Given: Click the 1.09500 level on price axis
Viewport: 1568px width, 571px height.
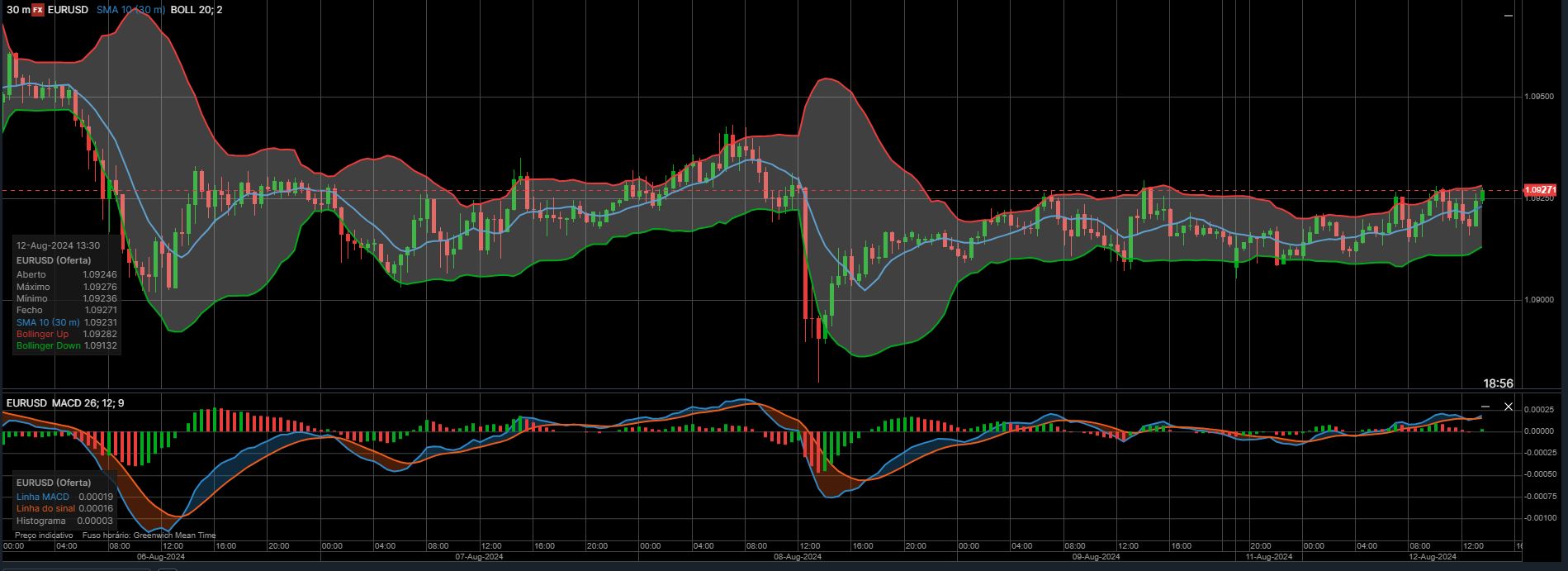Looking at the screenshot, I should (x=1539, y=97).
